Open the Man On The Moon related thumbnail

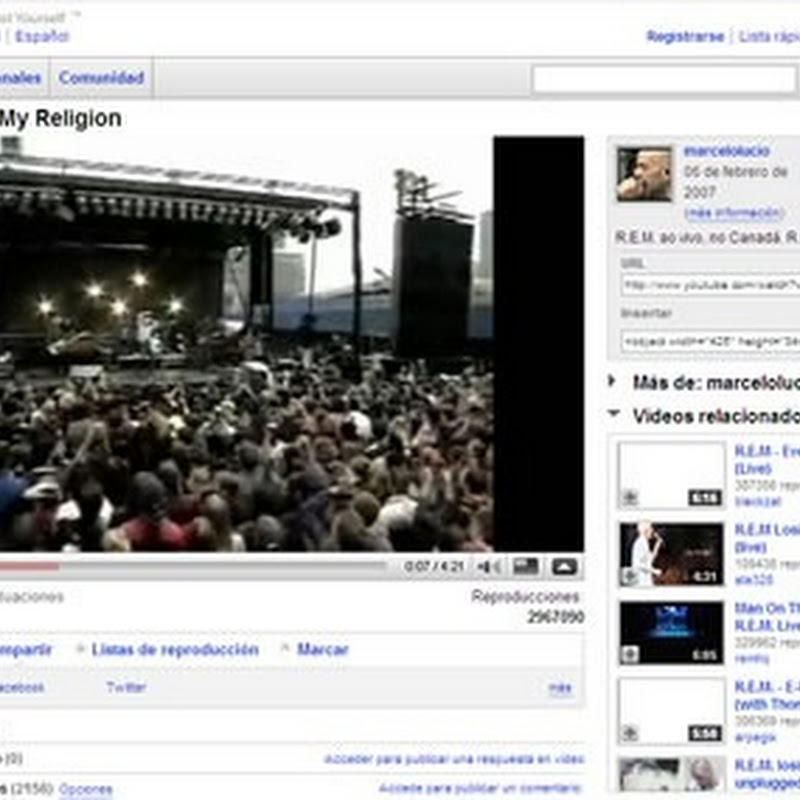click(671, 633)
